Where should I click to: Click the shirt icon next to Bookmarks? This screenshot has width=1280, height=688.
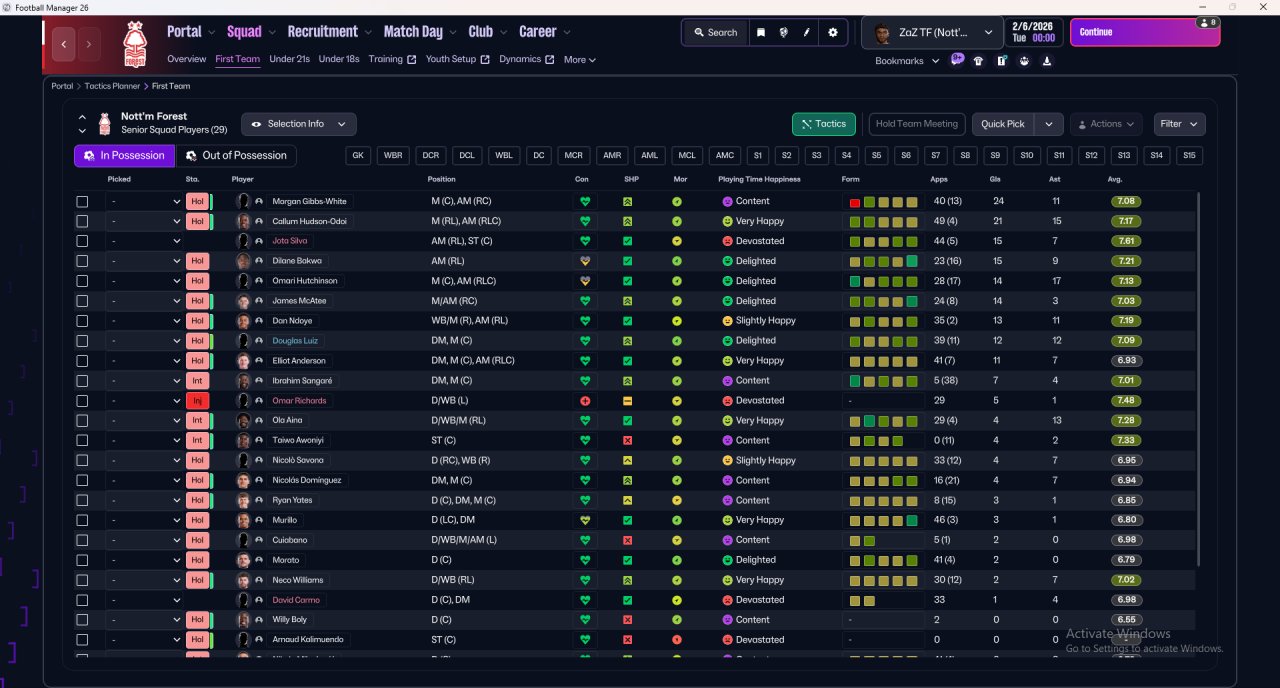click(x=978, y=61)
